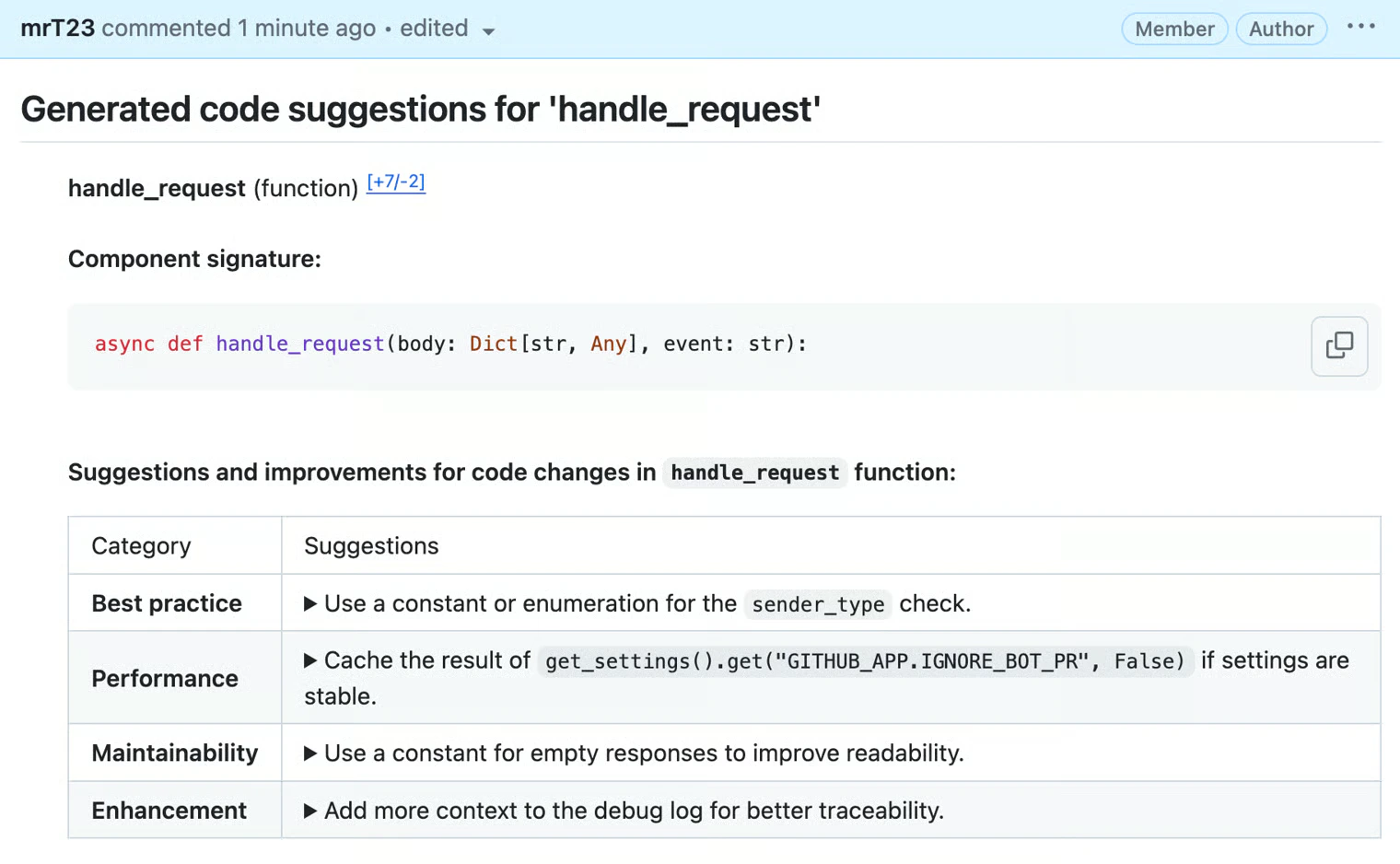
Task: Click the Category column header
Action: (141, 546)
